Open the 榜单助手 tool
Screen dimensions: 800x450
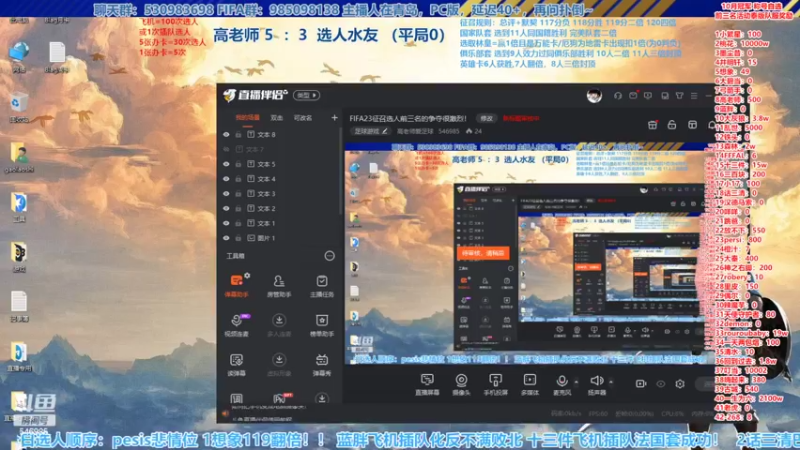pyautogui.click(x=321, y=325)
